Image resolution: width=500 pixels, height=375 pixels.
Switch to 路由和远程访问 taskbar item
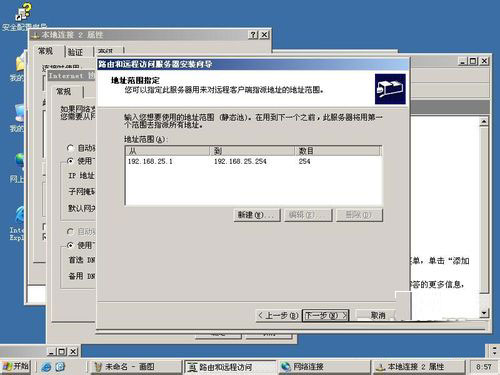tap(230, 367)
